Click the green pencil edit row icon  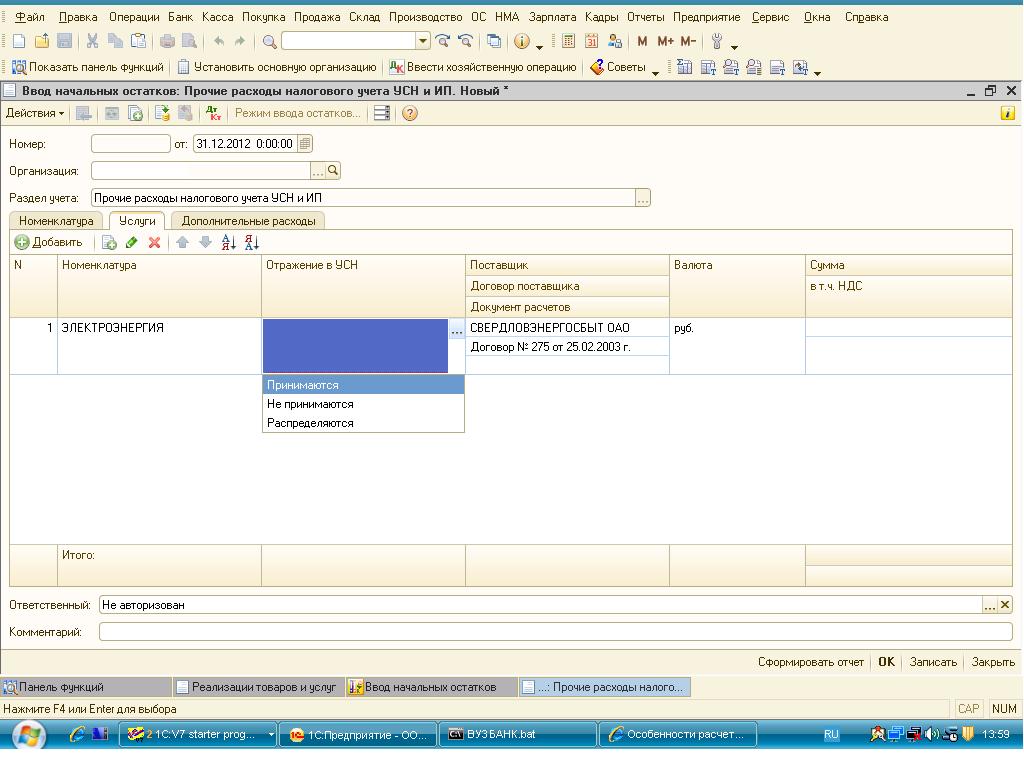click(x=132, y=242)
